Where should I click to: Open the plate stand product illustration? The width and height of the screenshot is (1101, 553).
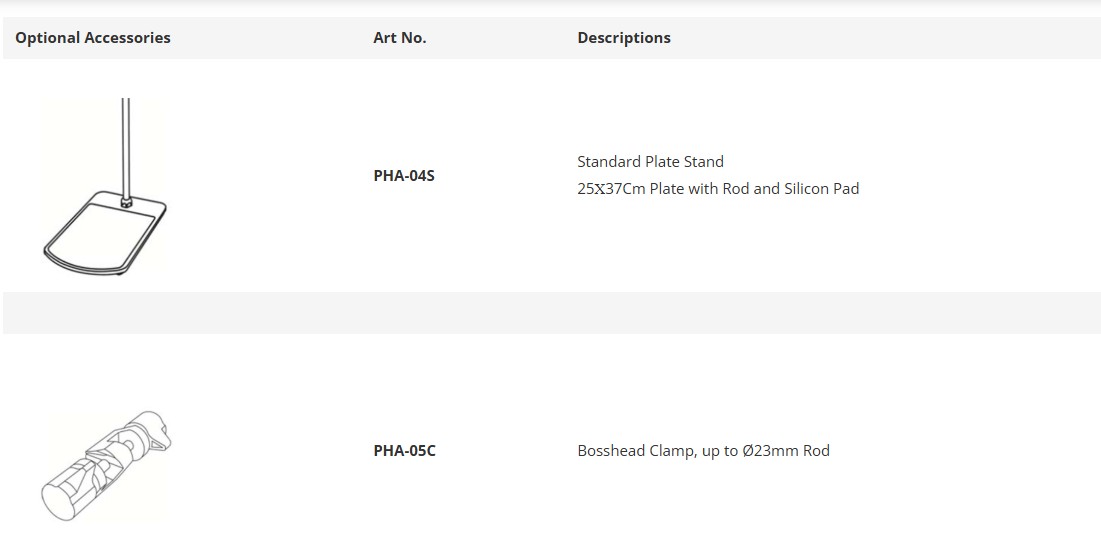[105, 186]
